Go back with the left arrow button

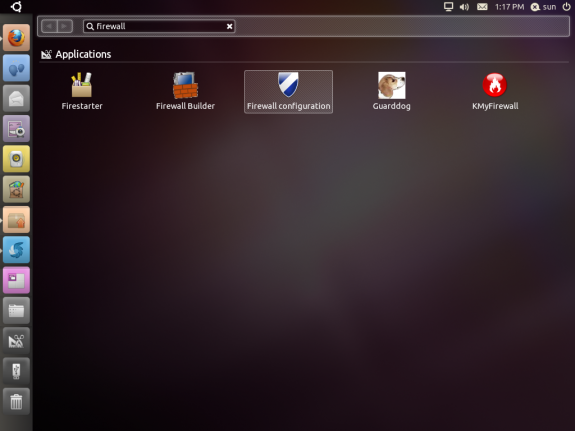coord(50,26)
